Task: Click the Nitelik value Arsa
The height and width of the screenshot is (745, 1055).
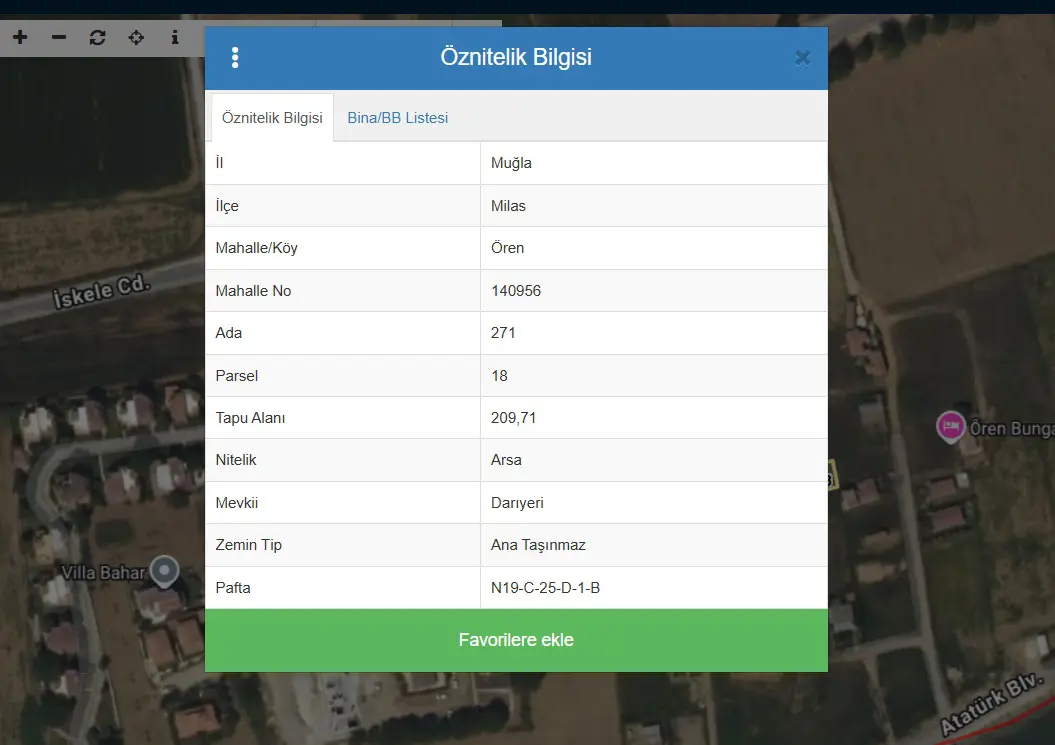Action: coord(506,460)
